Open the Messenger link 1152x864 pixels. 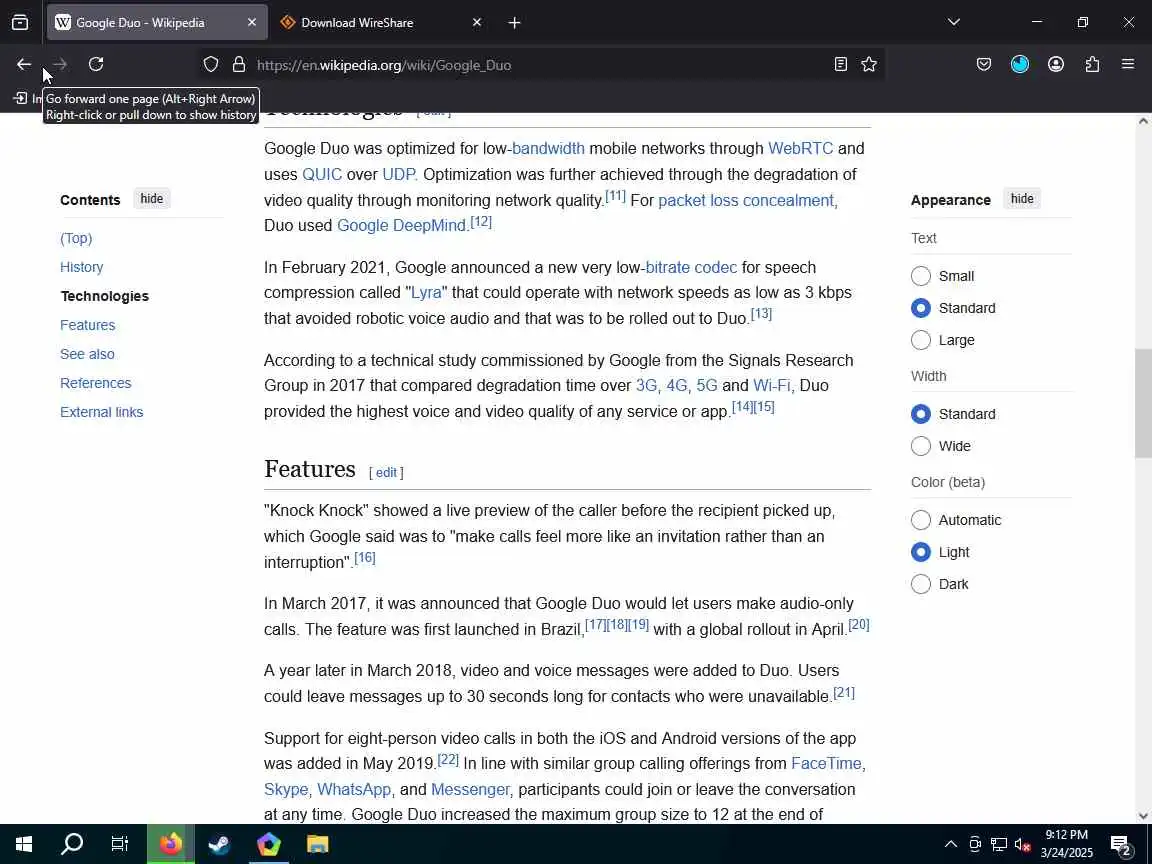[470, 789]
